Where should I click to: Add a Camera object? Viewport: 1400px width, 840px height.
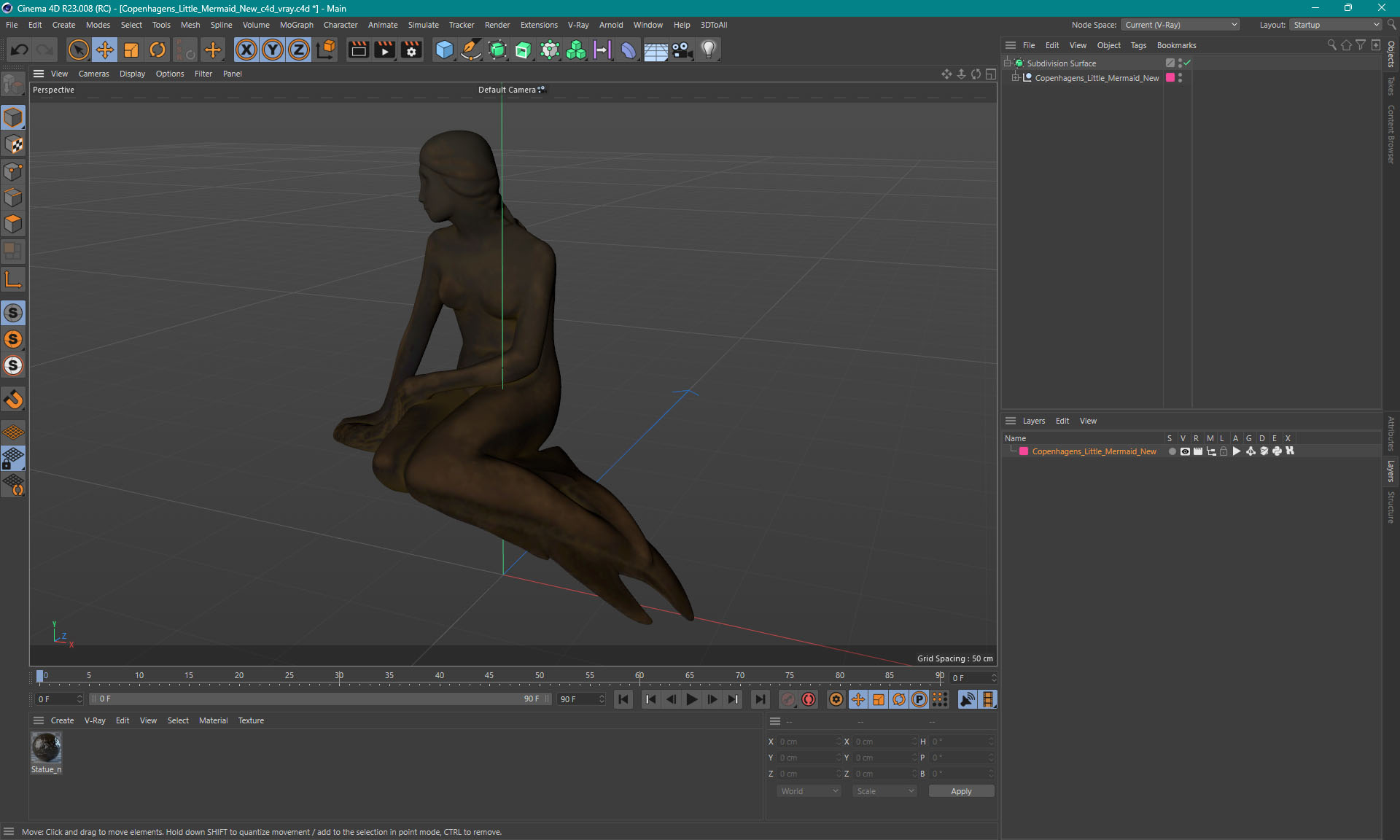point(682,50)
